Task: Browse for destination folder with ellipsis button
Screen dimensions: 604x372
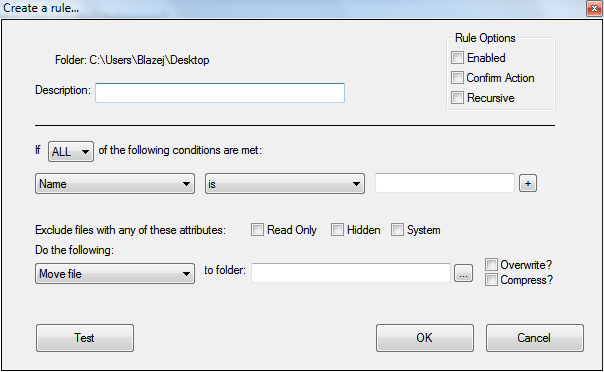Action: click(463, 273)
